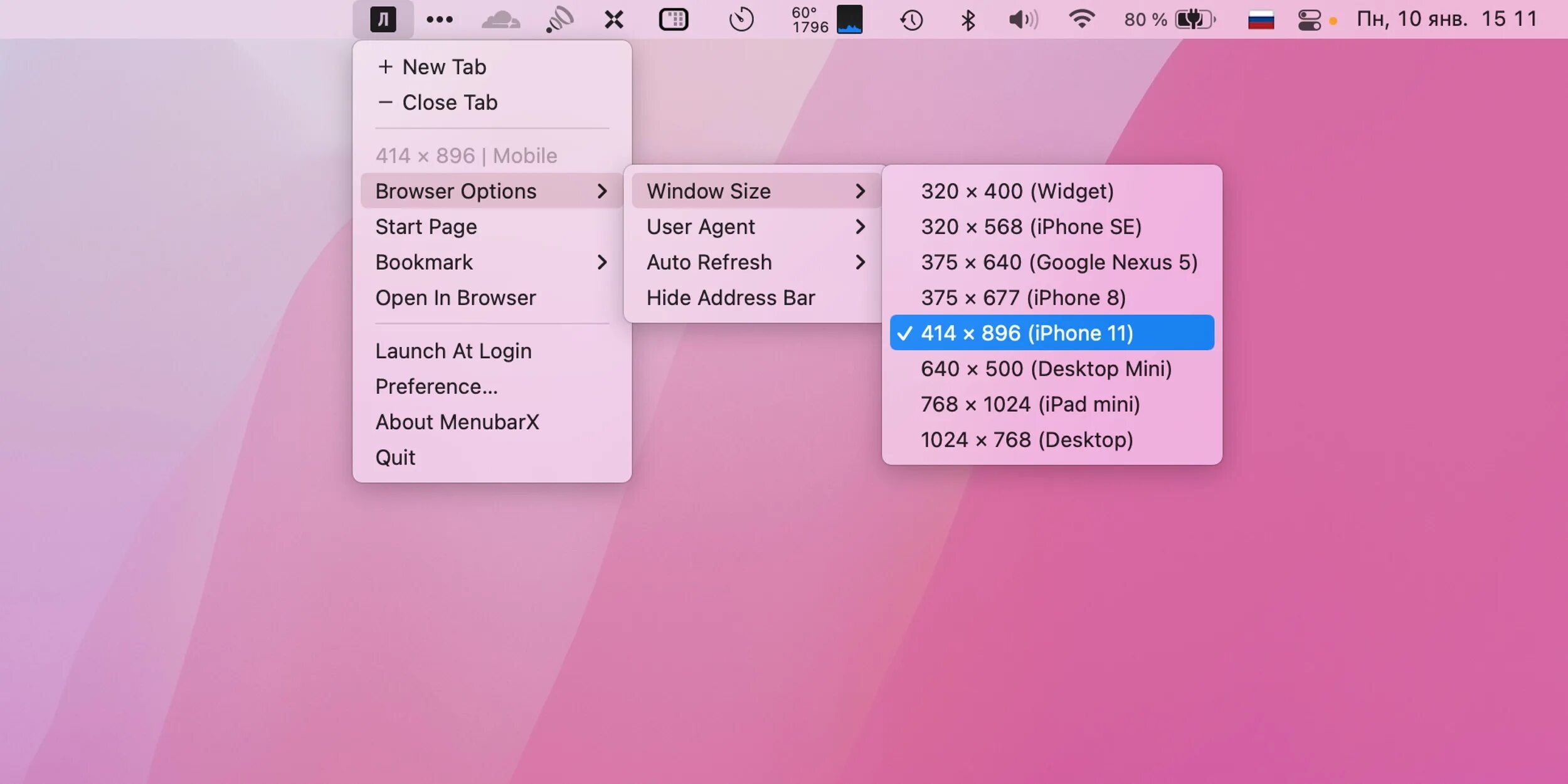Click the Time Machine clock icon
The width and height of the screenshot is (1568, 784).
pos(911,19)
